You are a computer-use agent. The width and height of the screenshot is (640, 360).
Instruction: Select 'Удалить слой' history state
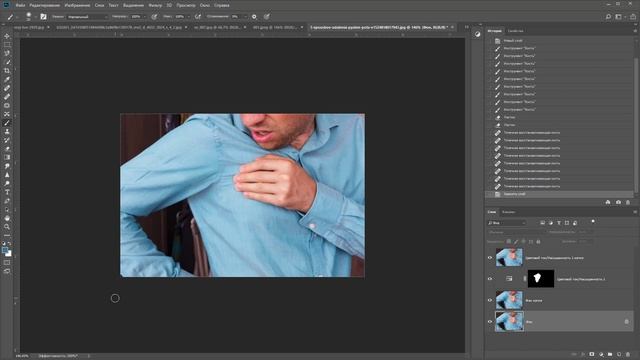(514, 194)
